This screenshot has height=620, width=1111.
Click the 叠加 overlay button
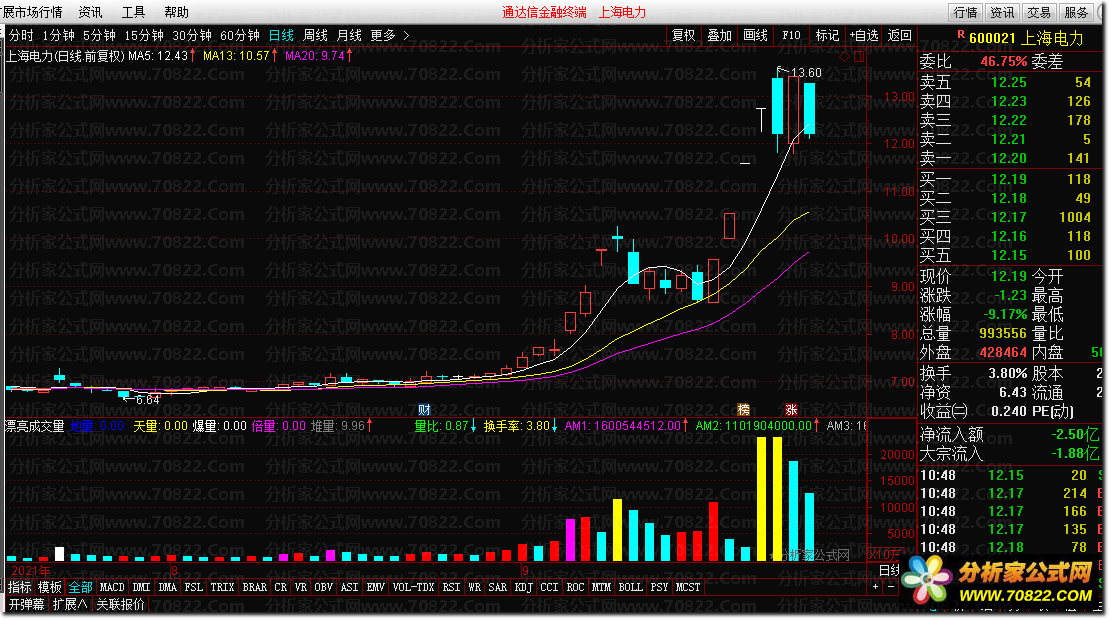click(720, 35)
